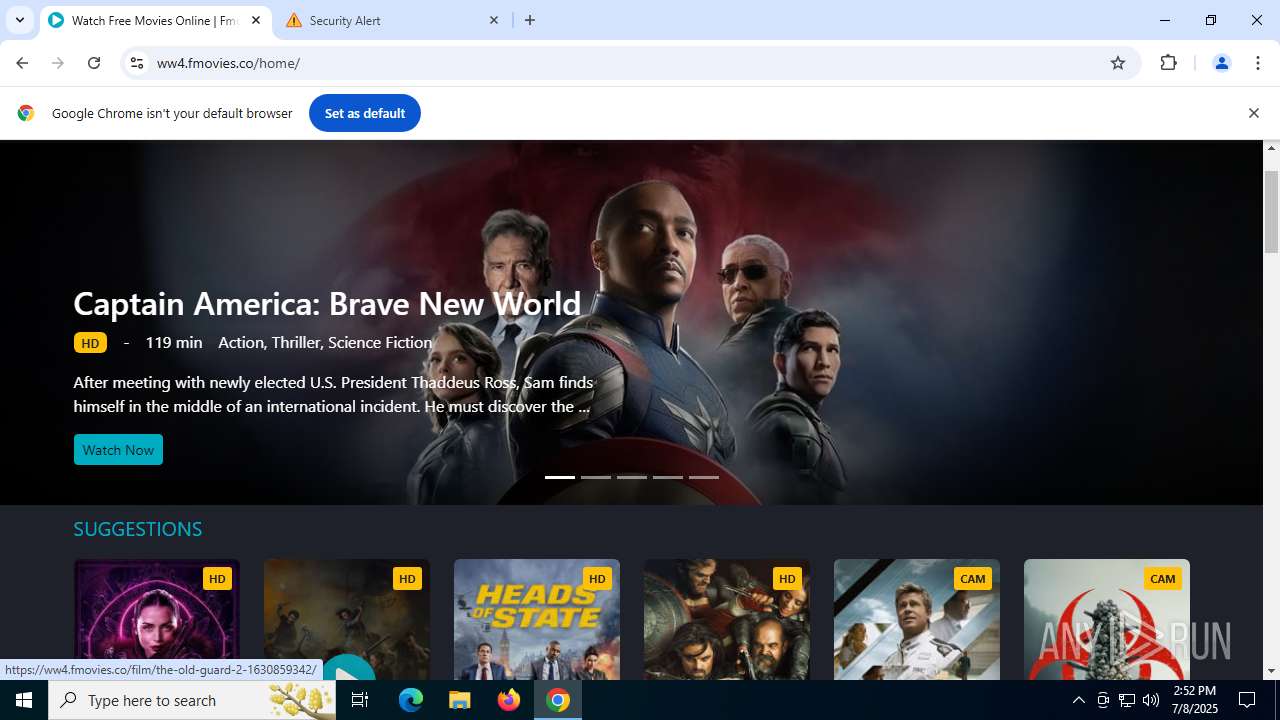Show hidden system tray icons
Image resolution: width=1280 pixels, height=720 pixels.
click(1078, 700)
